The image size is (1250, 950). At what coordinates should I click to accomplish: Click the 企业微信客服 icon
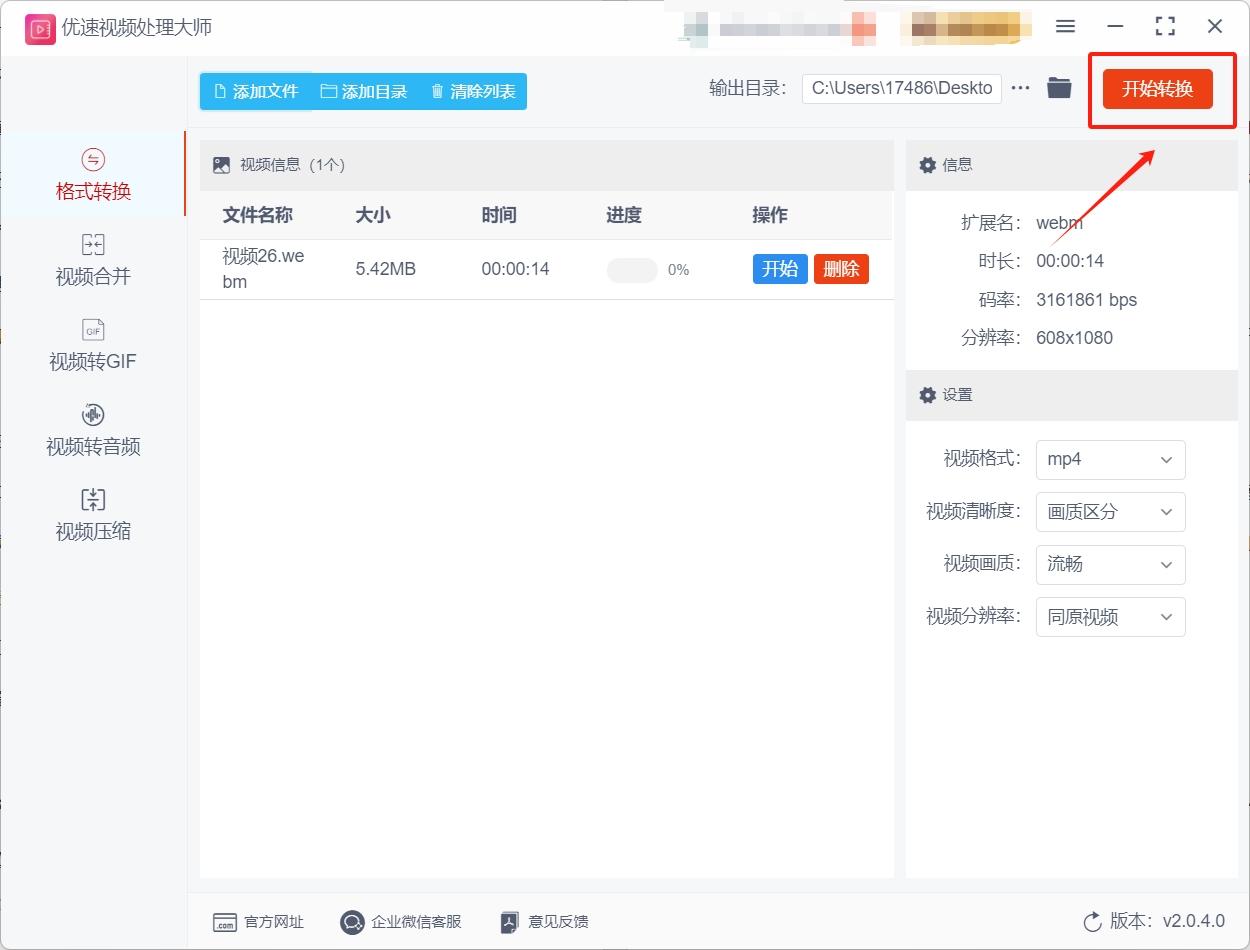coord(350,922)
